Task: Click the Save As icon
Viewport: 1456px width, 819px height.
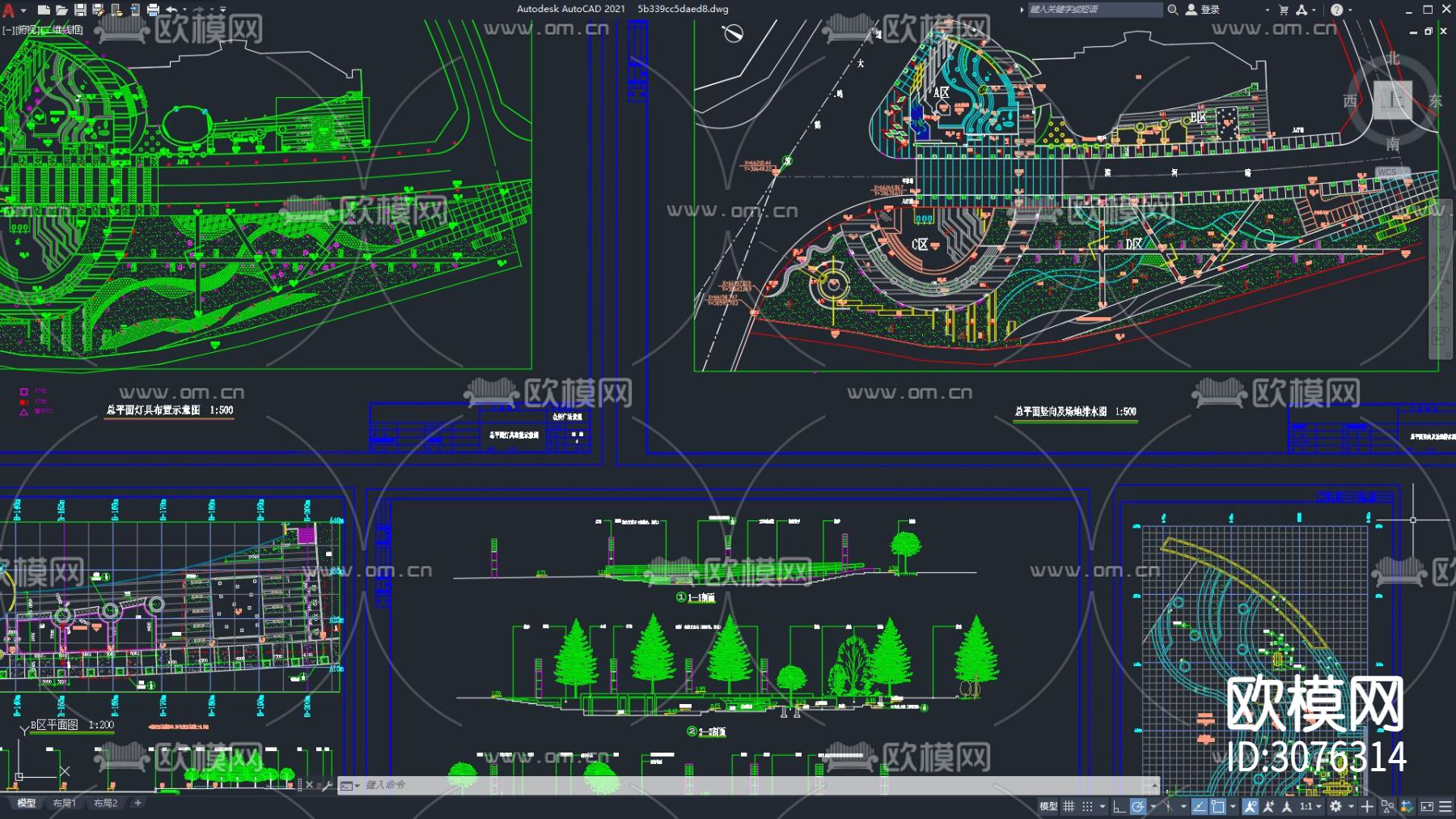Action: point(98,10)
